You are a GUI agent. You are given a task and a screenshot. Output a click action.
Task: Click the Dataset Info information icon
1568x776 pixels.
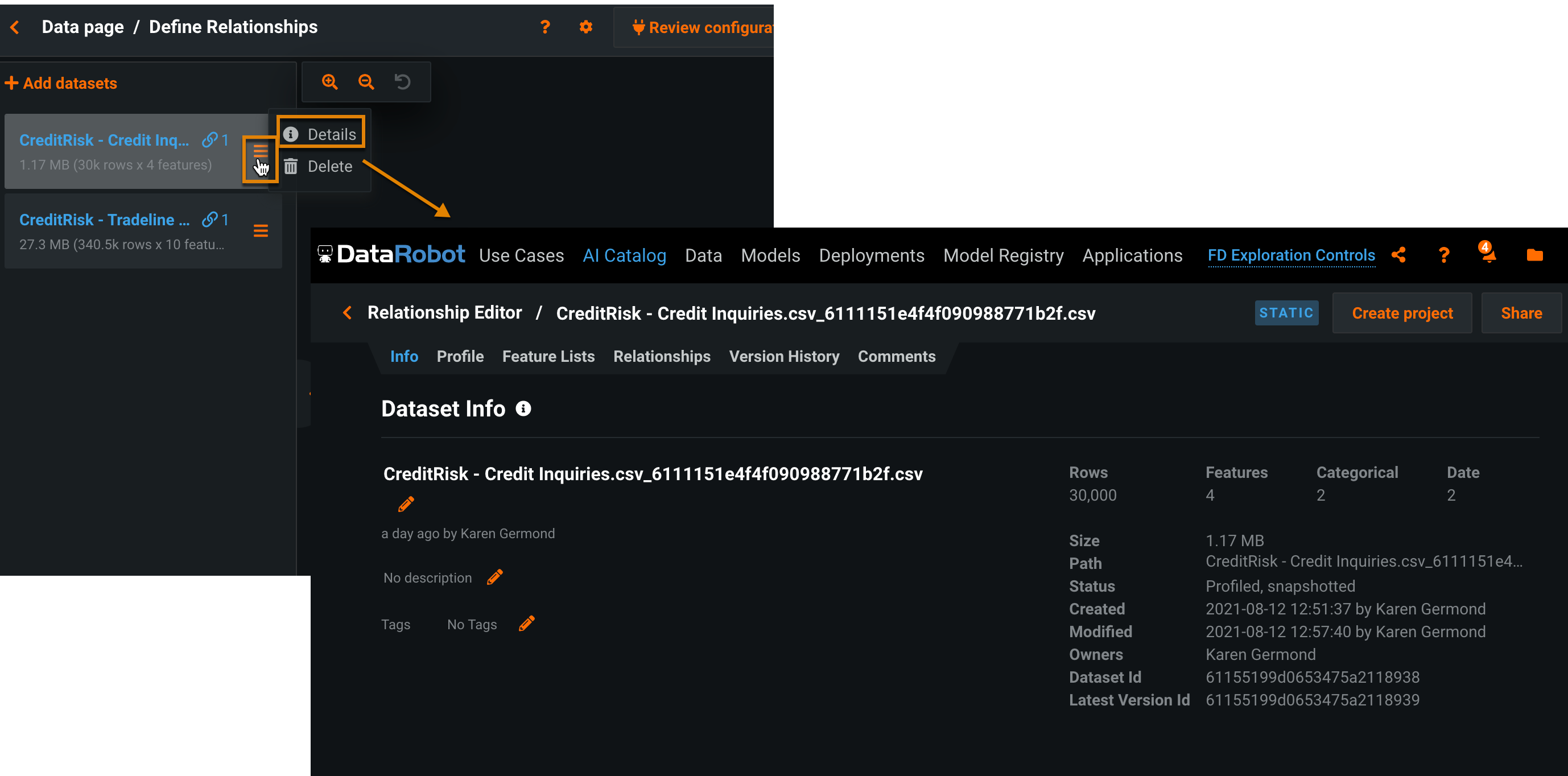pos(523,408)
